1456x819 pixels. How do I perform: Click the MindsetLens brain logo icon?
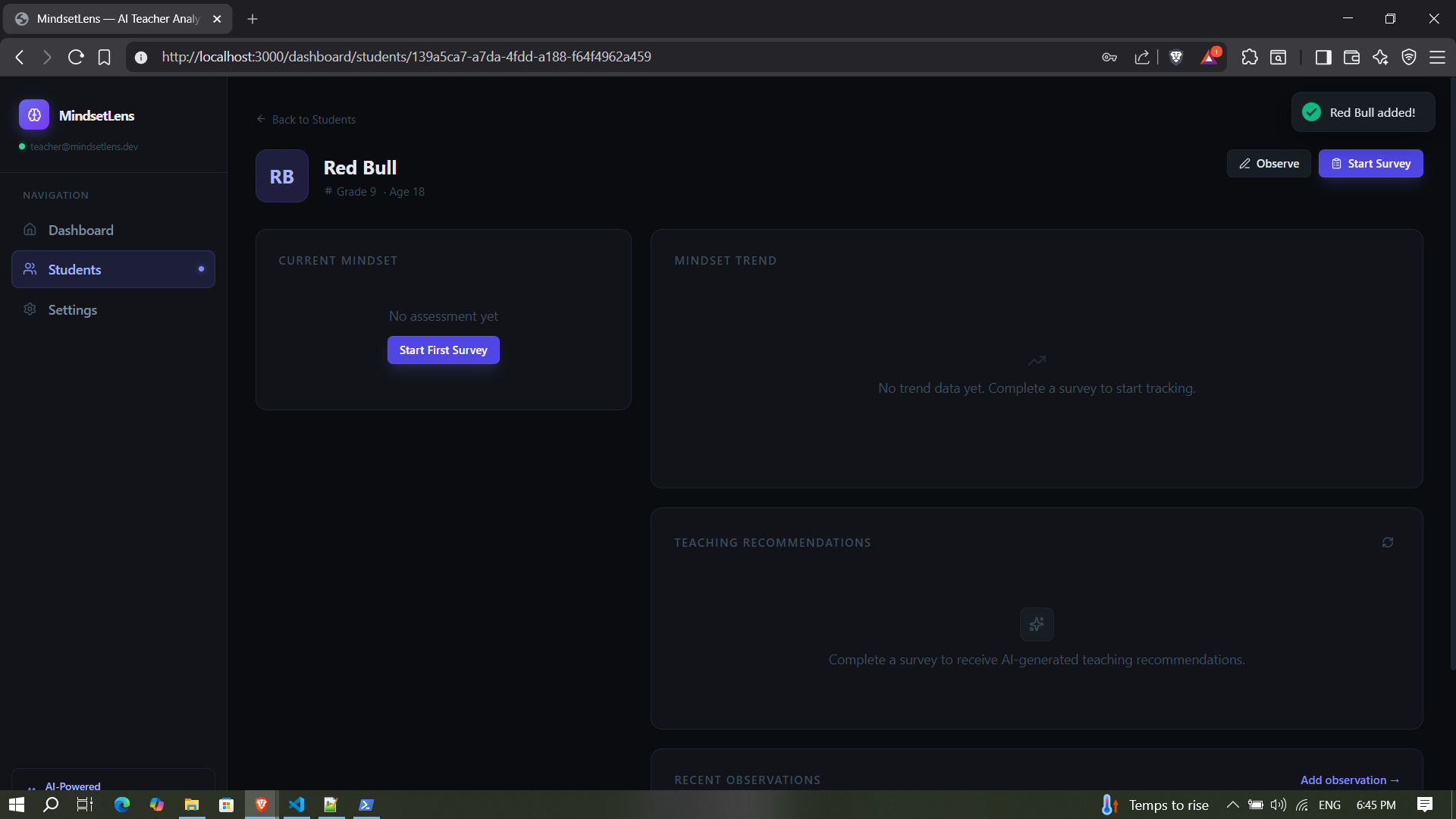click(34, 115)
